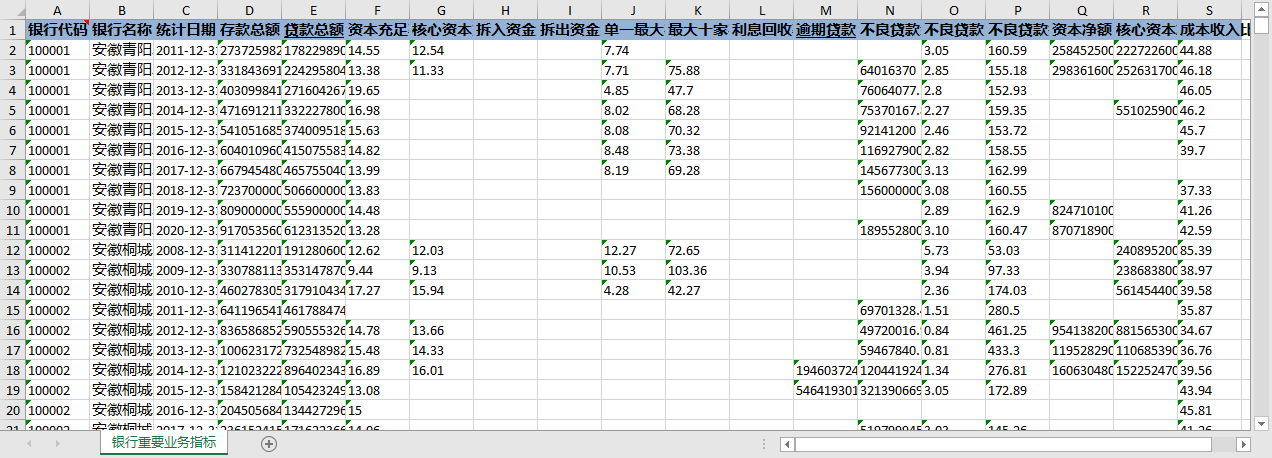Select the 统计日期 header cell
The width and height of the screenshot is (1272, 458).
(185, 30)
